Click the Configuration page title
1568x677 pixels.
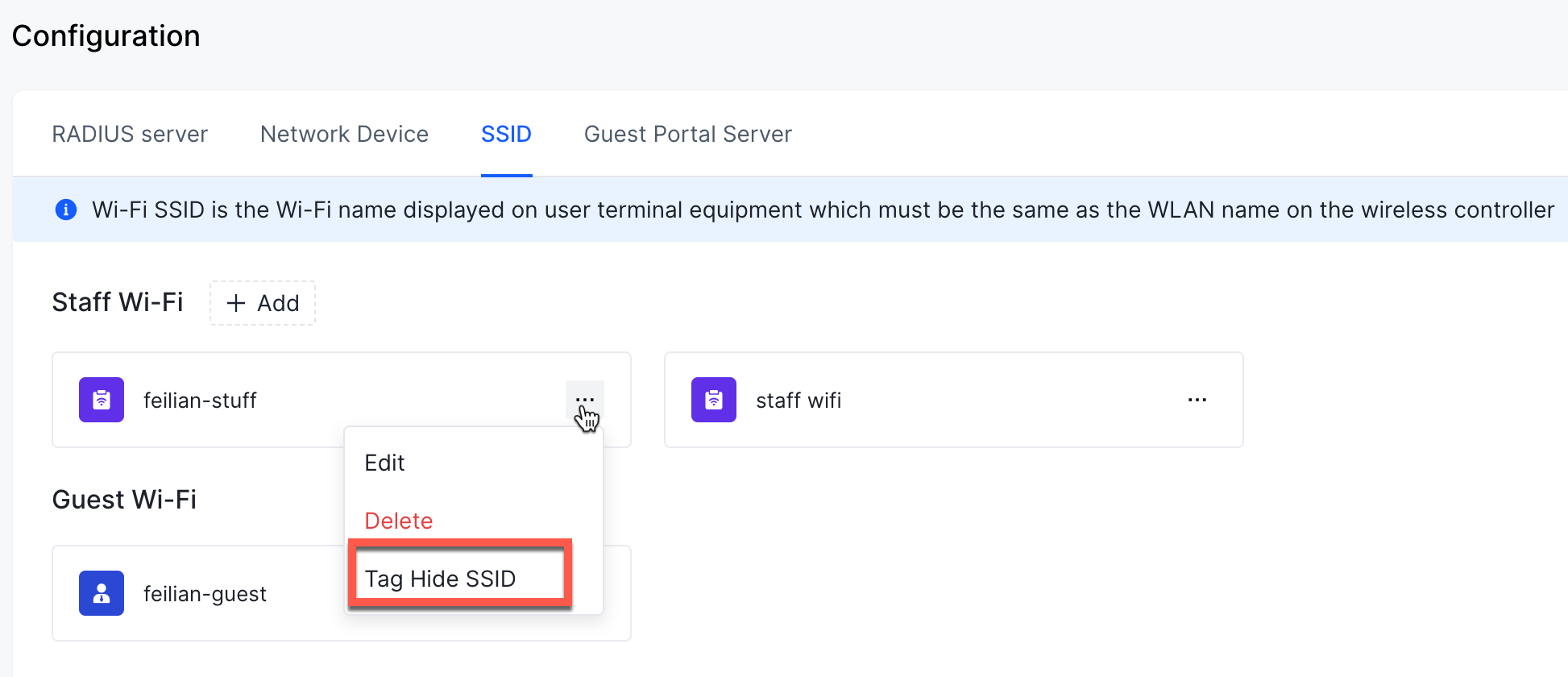pyautogui.click(x=106, y=36)
